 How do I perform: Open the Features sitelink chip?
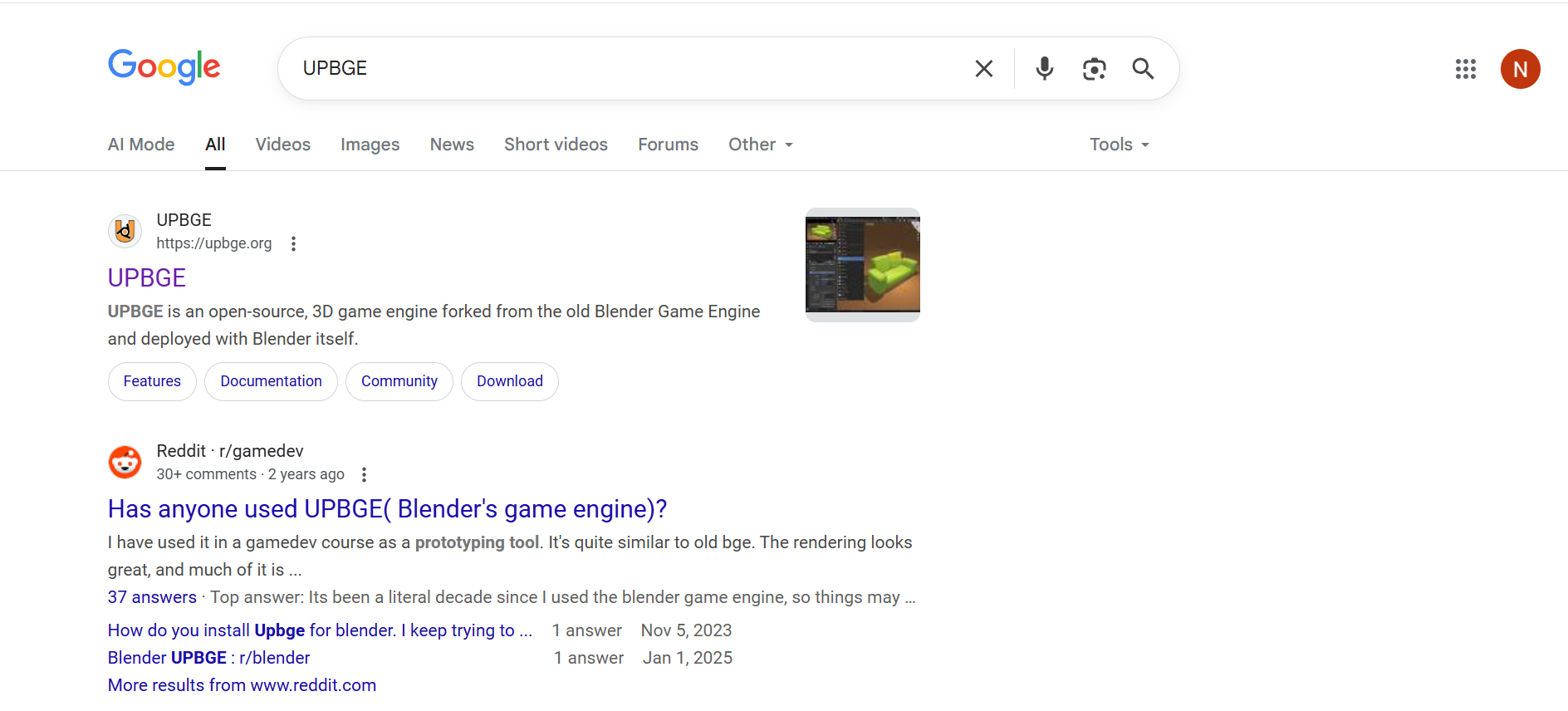(x=152, y=381)
